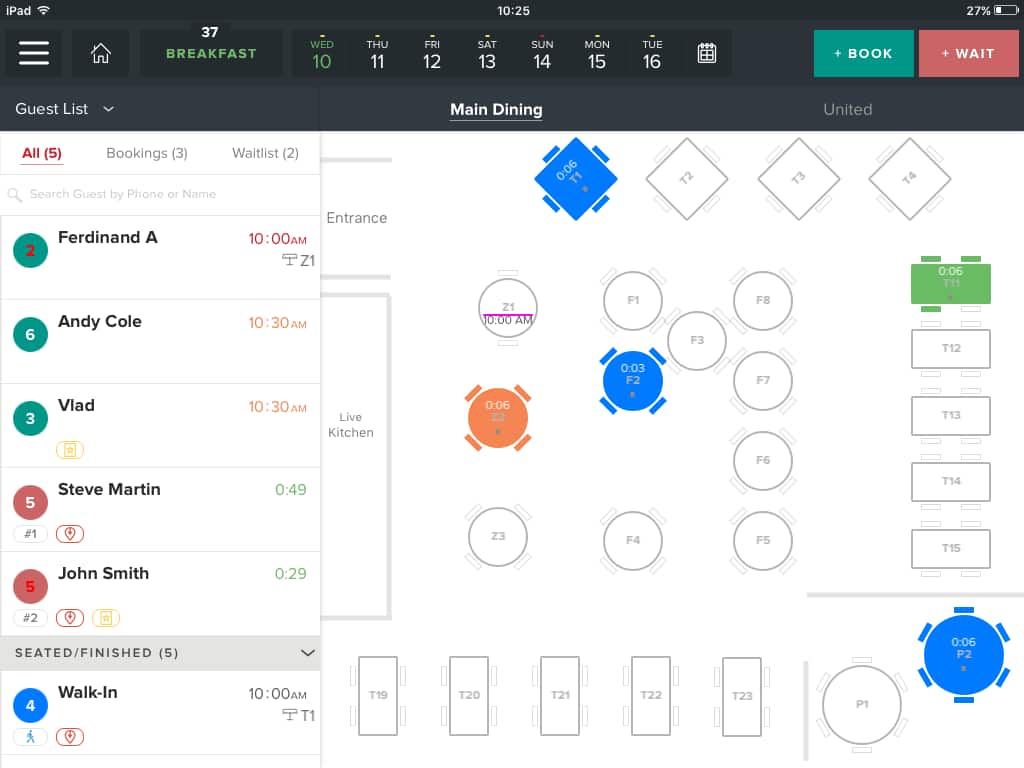
Task: Click Steve Martin's red location pin badge
Action: 70,534
